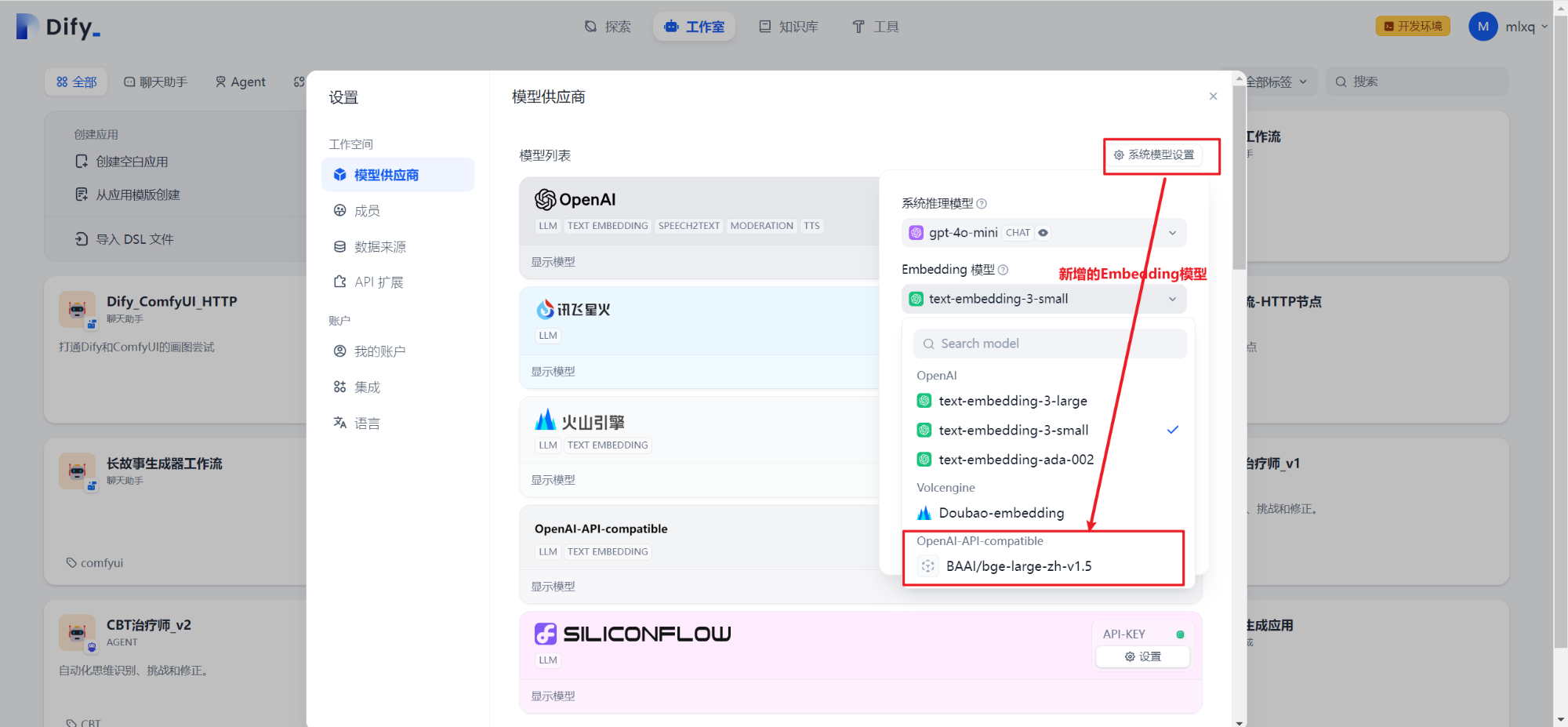Screen dimensions: 1568x727
Task: Open the mlxq account menu
Action: (x=1508, y=26)
